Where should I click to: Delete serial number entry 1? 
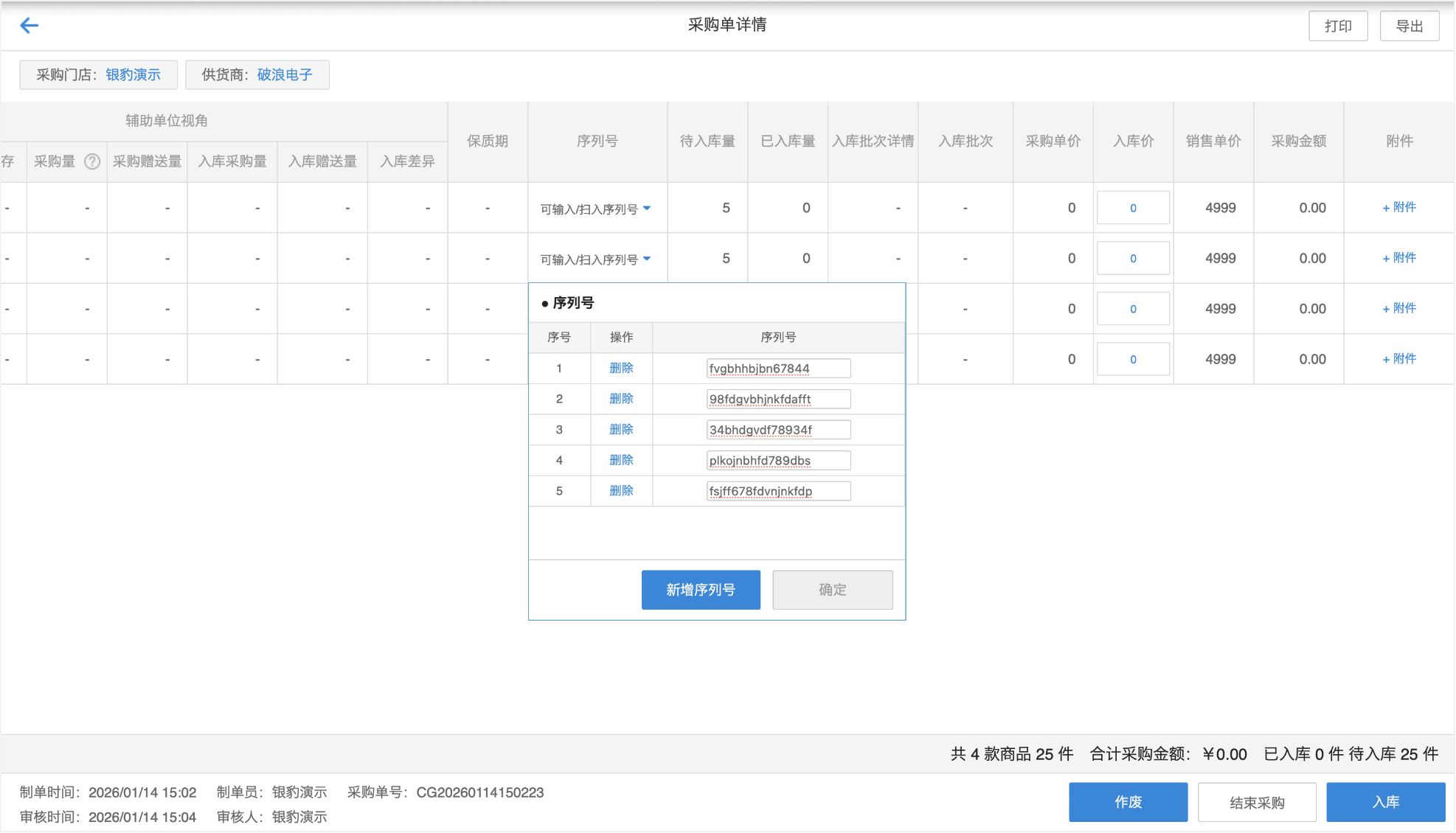621,368
